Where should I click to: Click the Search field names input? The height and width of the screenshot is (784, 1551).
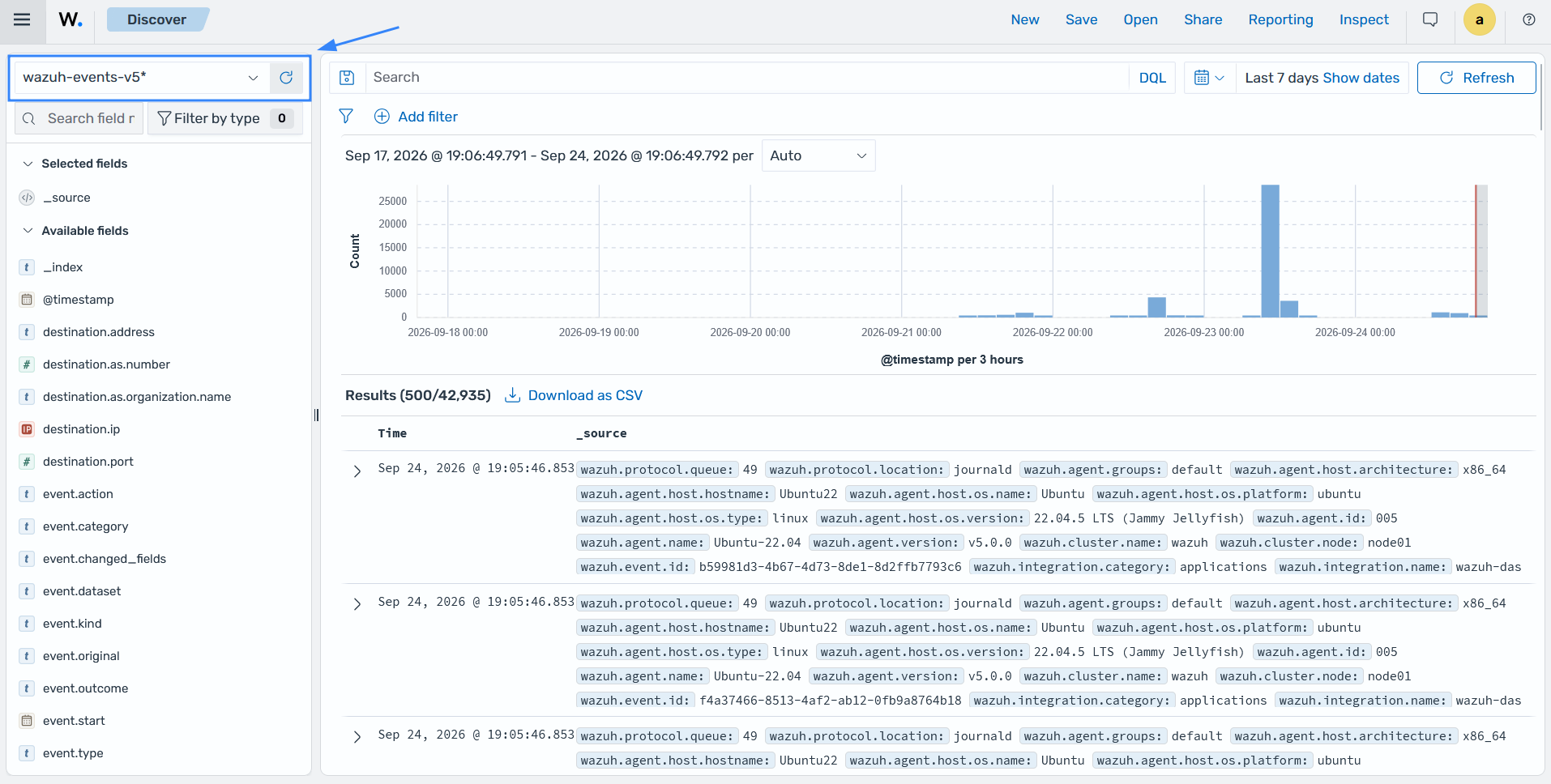pos(79,118)
